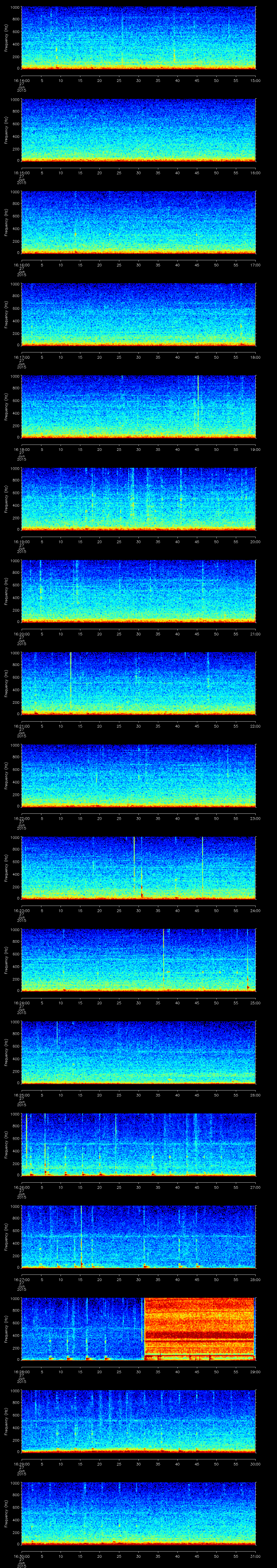Open the spectrogram panel starting at 16:23:00
The image size is (277, 1568).
pyautogui.click(x=138, y=868)
